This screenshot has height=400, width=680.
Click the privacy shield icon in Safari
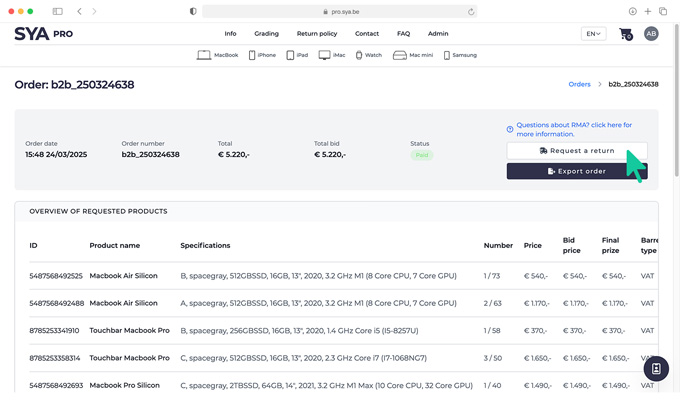[193, 12]
